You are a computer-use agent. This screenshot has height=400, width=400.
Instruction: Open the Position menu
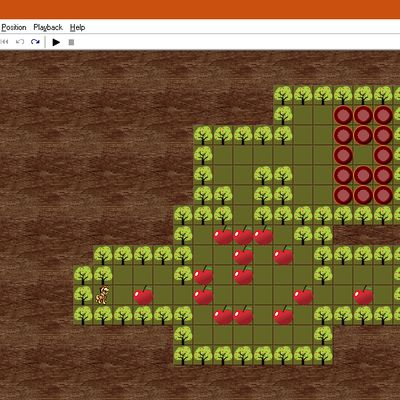pos(14,27)
